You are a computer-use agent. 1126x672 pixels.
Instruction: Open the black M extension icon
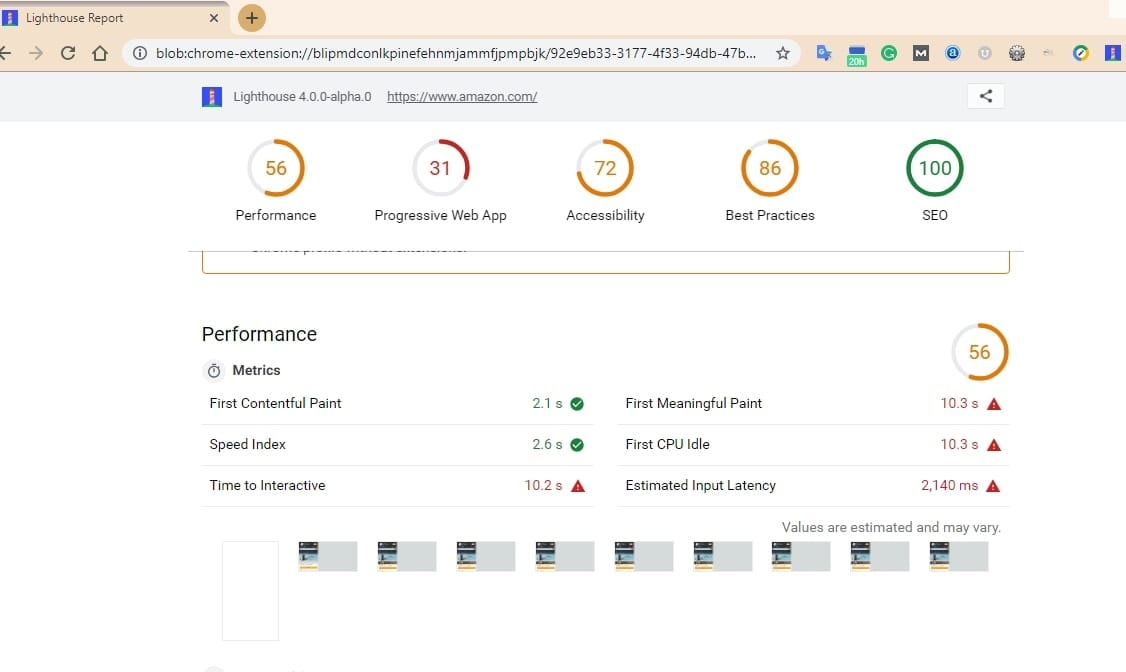921,53
